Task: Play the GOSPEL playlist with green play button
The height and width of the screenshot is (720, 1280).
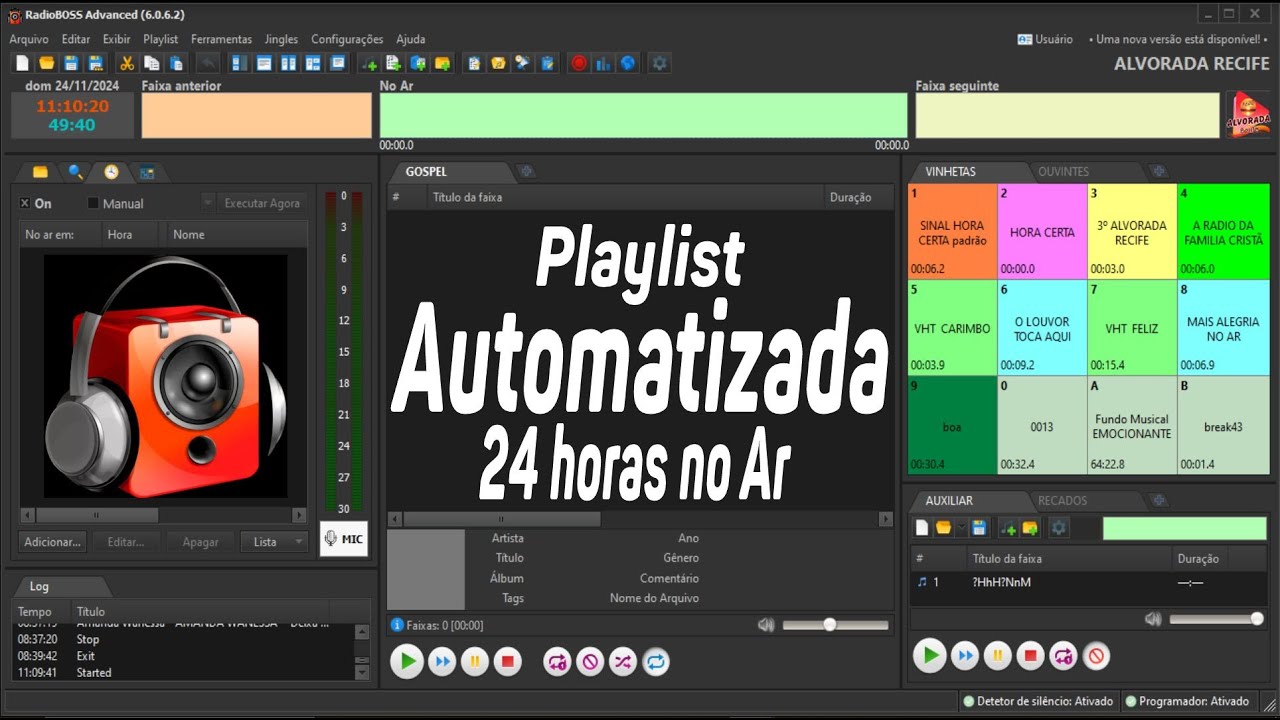Action: pos(407,661)
